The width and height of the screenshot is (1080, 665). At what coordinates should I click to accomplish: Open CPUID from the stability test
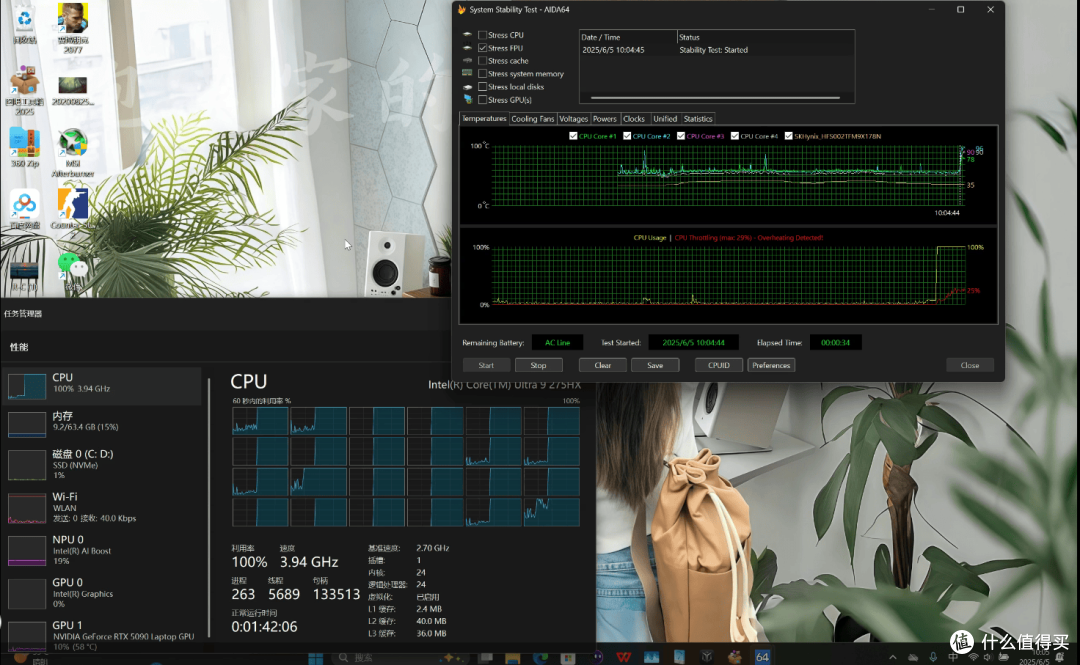pos(718,365)
